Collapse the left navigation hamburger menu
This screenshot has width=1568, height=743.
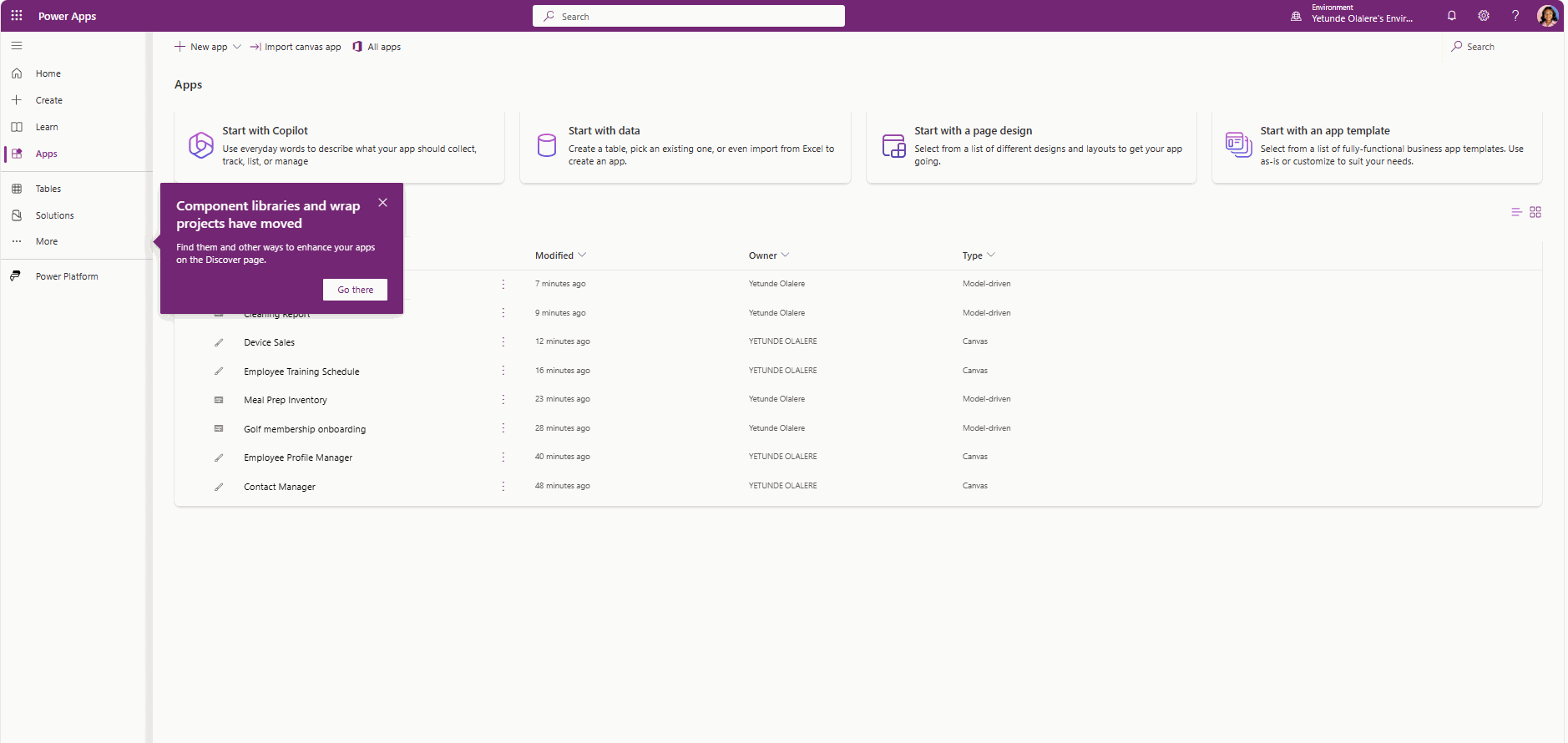point(17,46)
